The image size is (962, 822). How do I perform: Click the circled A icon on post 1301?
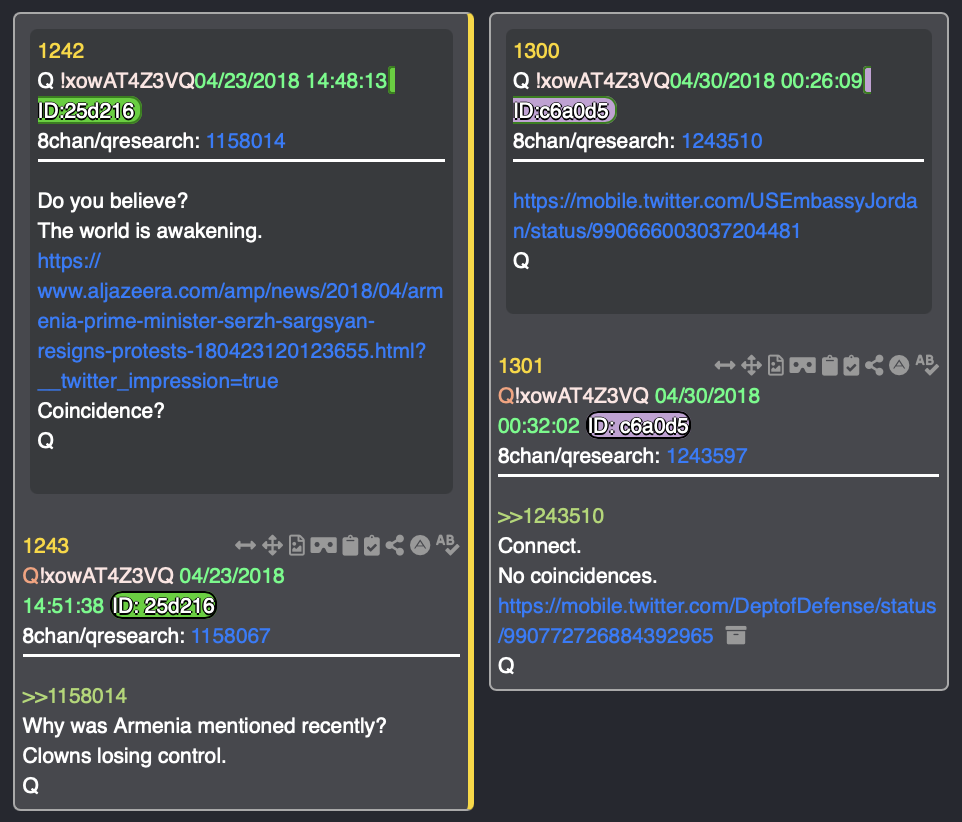pos(899,365)
